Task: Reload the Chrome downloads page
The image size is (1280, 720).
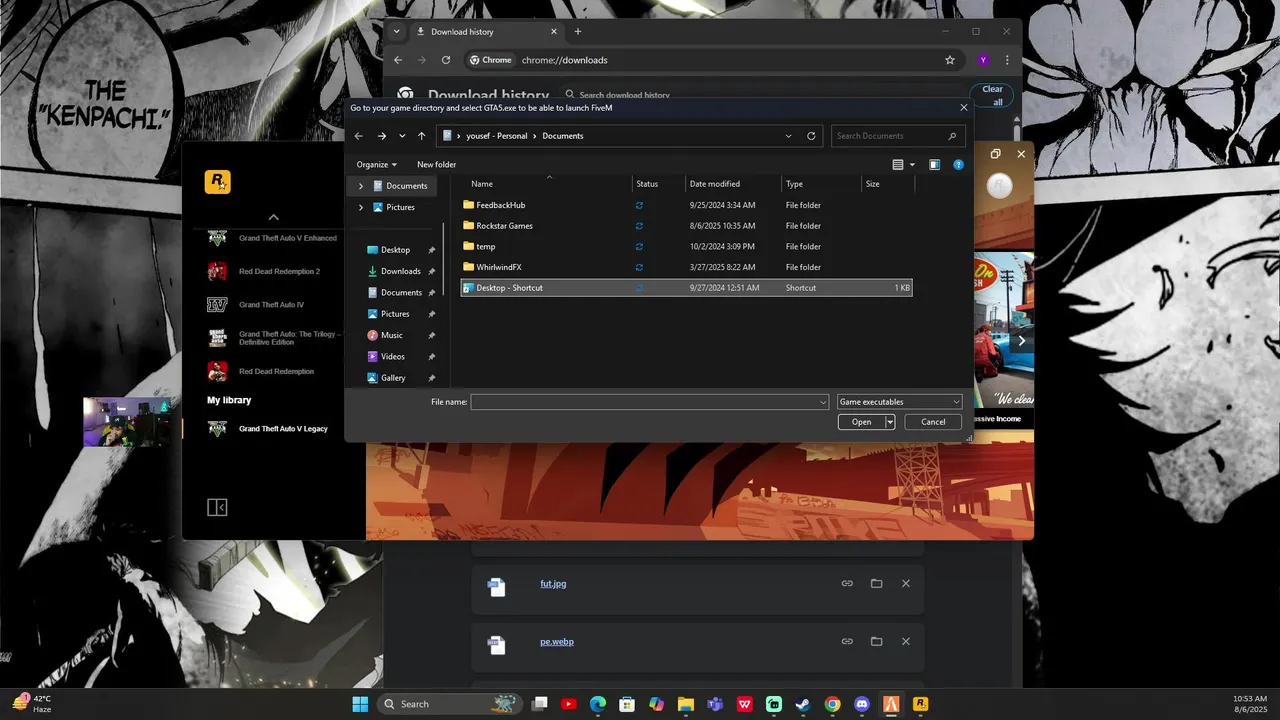Action: (x=445, y=60)
